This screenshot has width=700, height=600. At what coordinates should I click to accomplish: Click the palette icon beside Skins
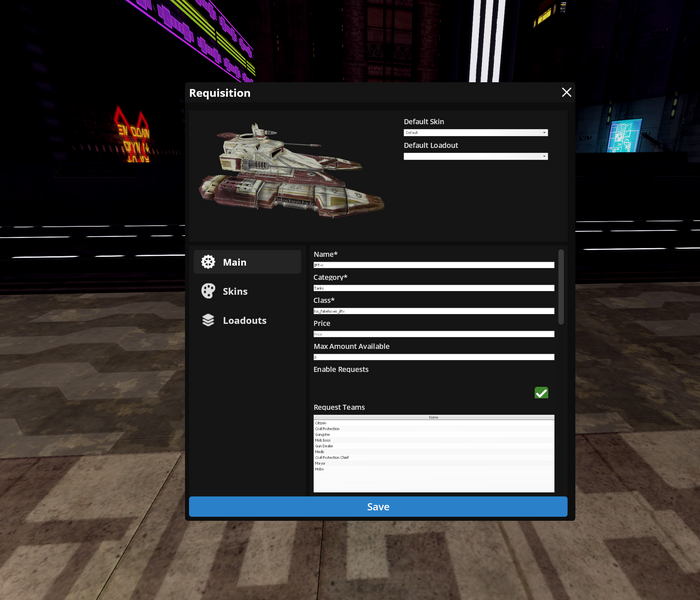pos(208,291)
